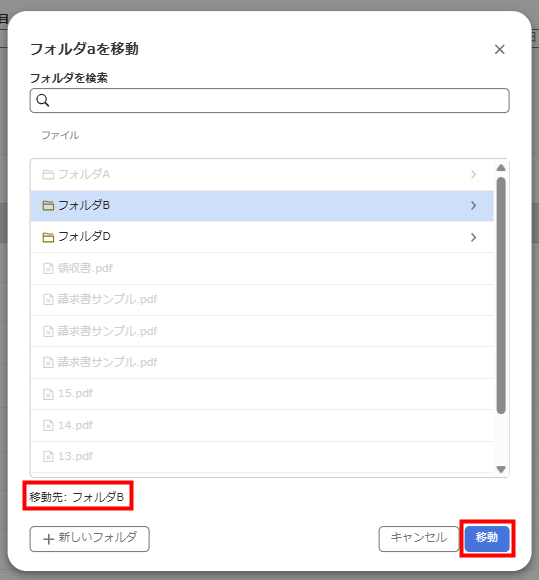The image size is (539, 580).
Task: Expand フォルダA with its chevron
Action: click(474, 175)
